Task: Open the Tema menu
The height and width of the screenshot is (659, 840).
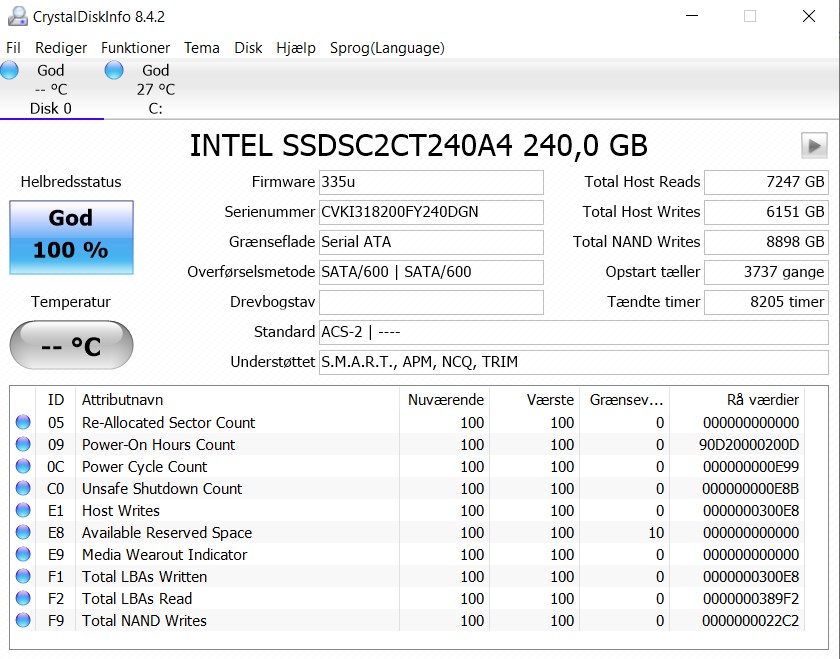Action: 201,48
